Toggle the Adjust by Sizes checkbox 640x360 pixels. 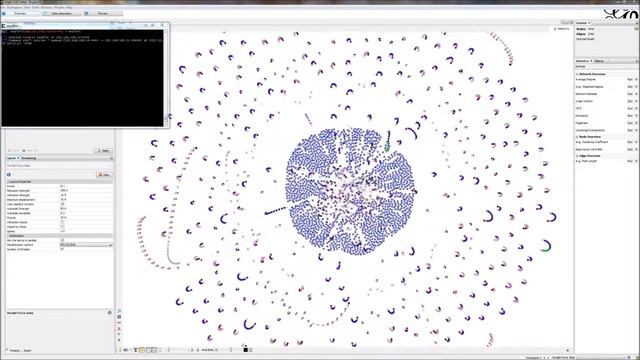[62, 227]
